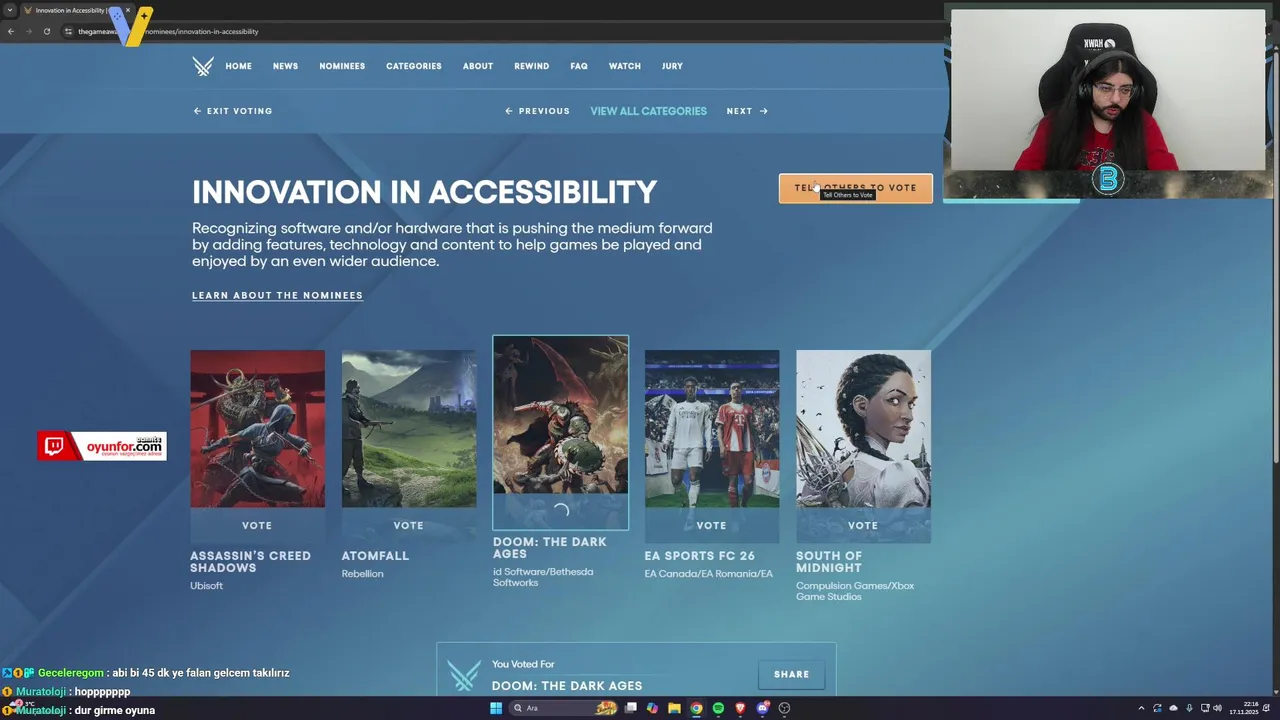Go to NEXT category
This screenshot has height=720, width=1280.
[x=747, y=111]
